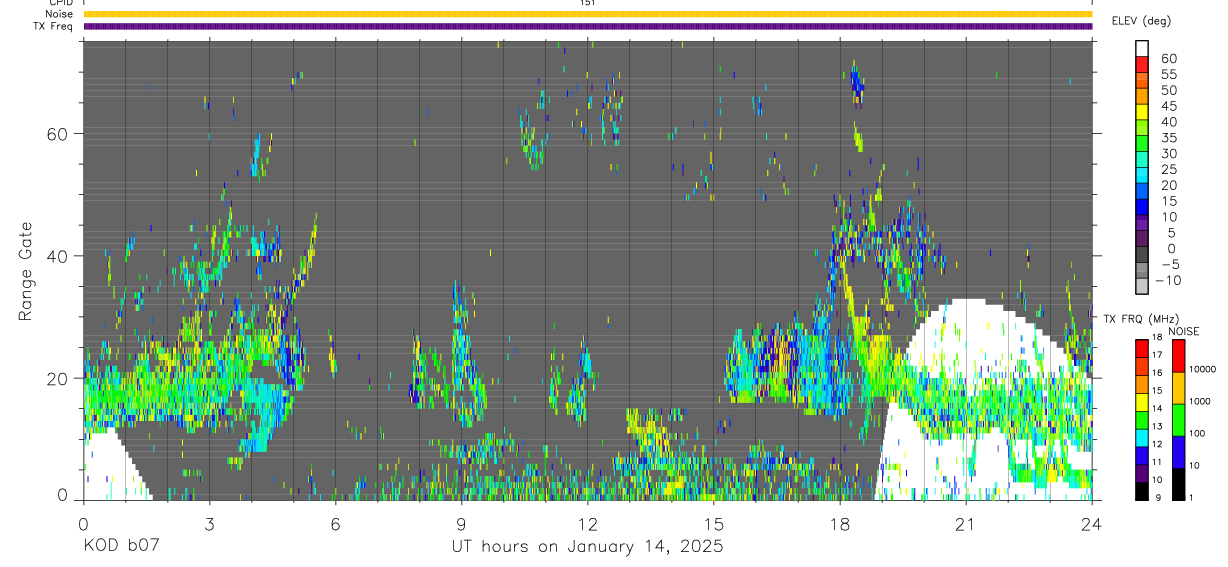Click the '100' value on the NOISE legend
The width and height of the screenshot is (1228, 567).
(x=1199, y=435)
